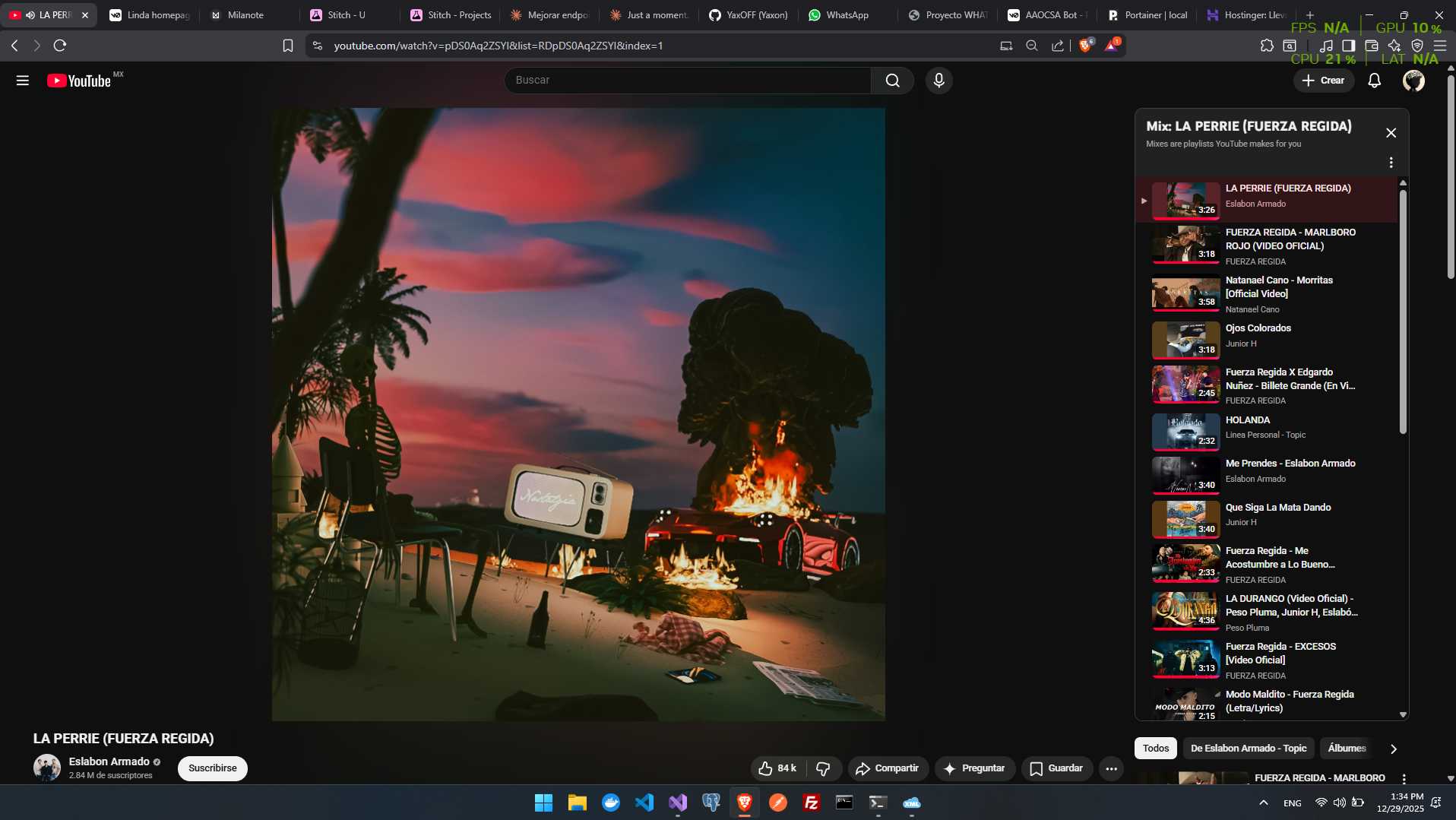Expand filter chips with right chevron arrow
The height and width of the screenshot is (820, 1456).
pos(1393,749)
